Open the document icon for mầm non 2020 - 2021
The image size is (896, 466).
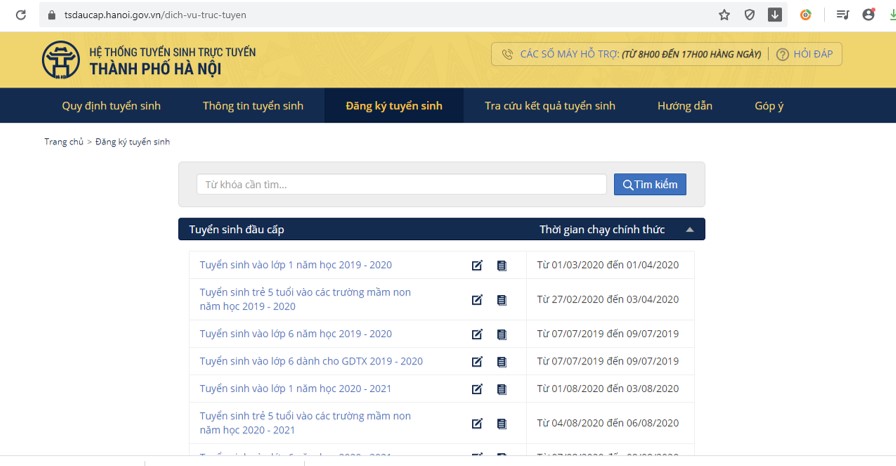point(502,424)
